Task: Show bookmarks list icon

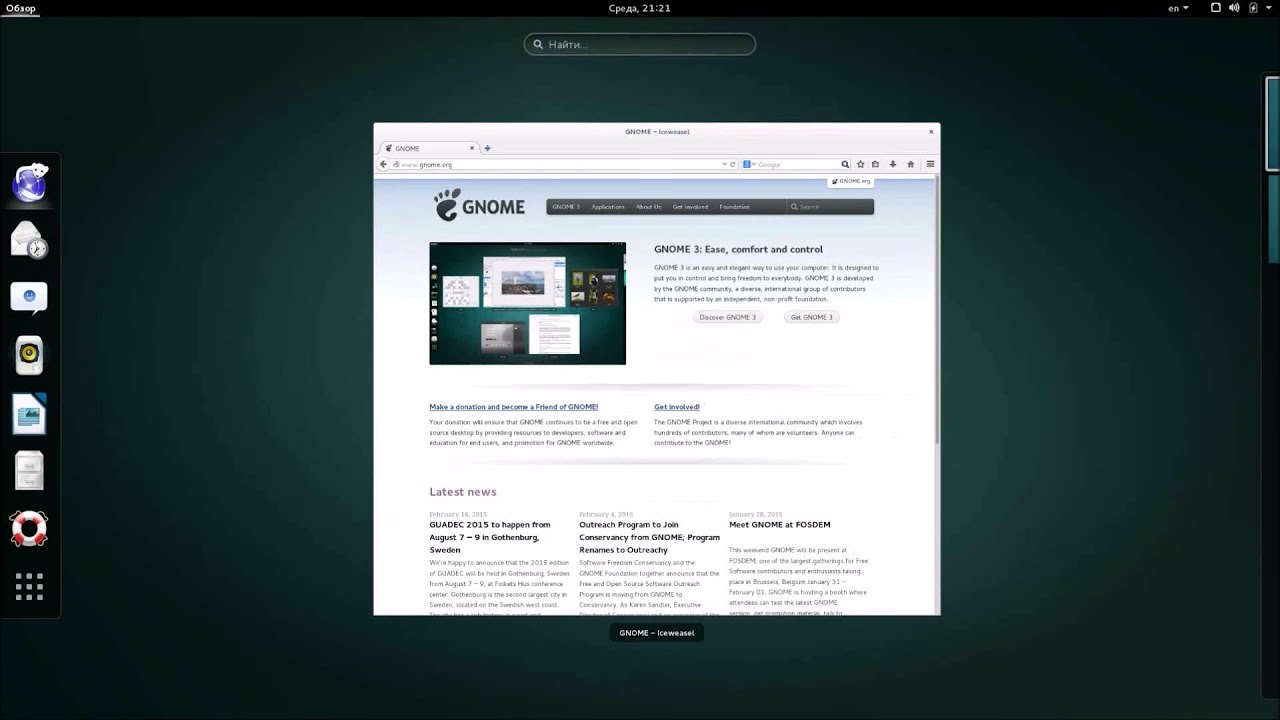Action: click(875, 164)
